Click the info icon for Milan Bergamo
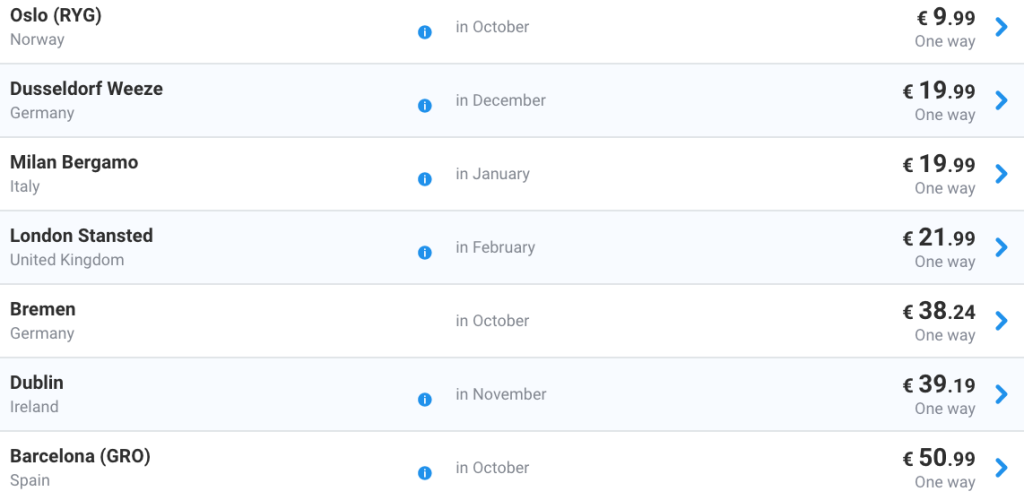Screen dimensions: 1024x500 (x=424, y=179)
